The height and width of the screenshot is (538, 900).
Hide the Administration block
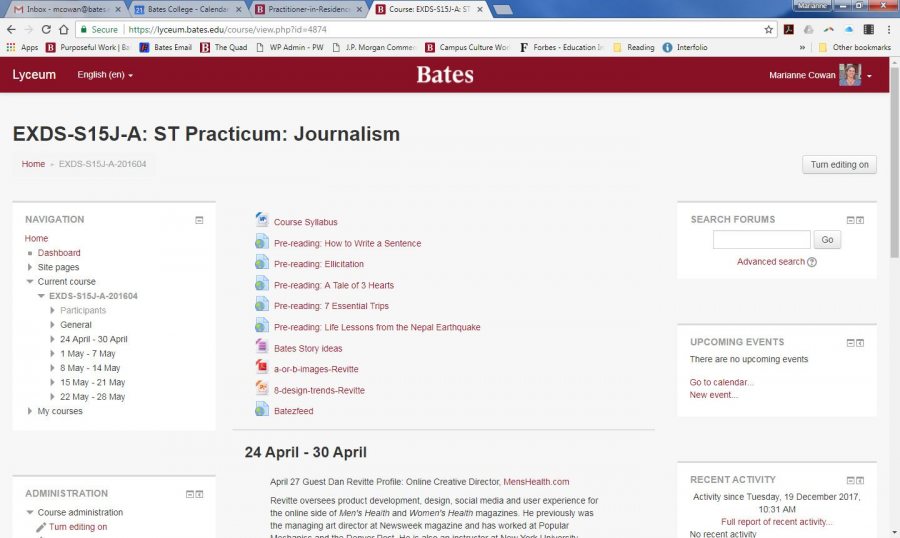pyautogui.click(x=189, y=494)
